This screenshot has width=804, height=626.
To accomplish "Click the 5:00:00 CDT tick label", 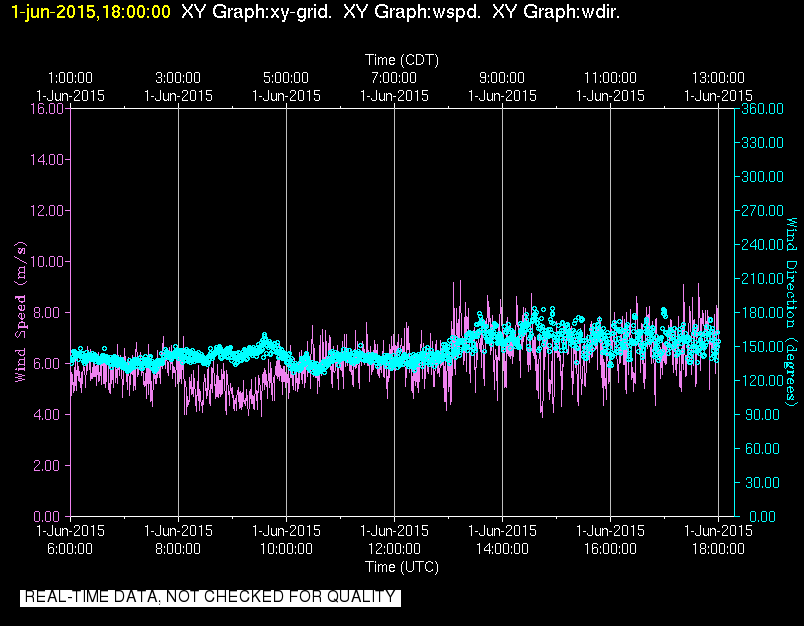I will [286, 78].
